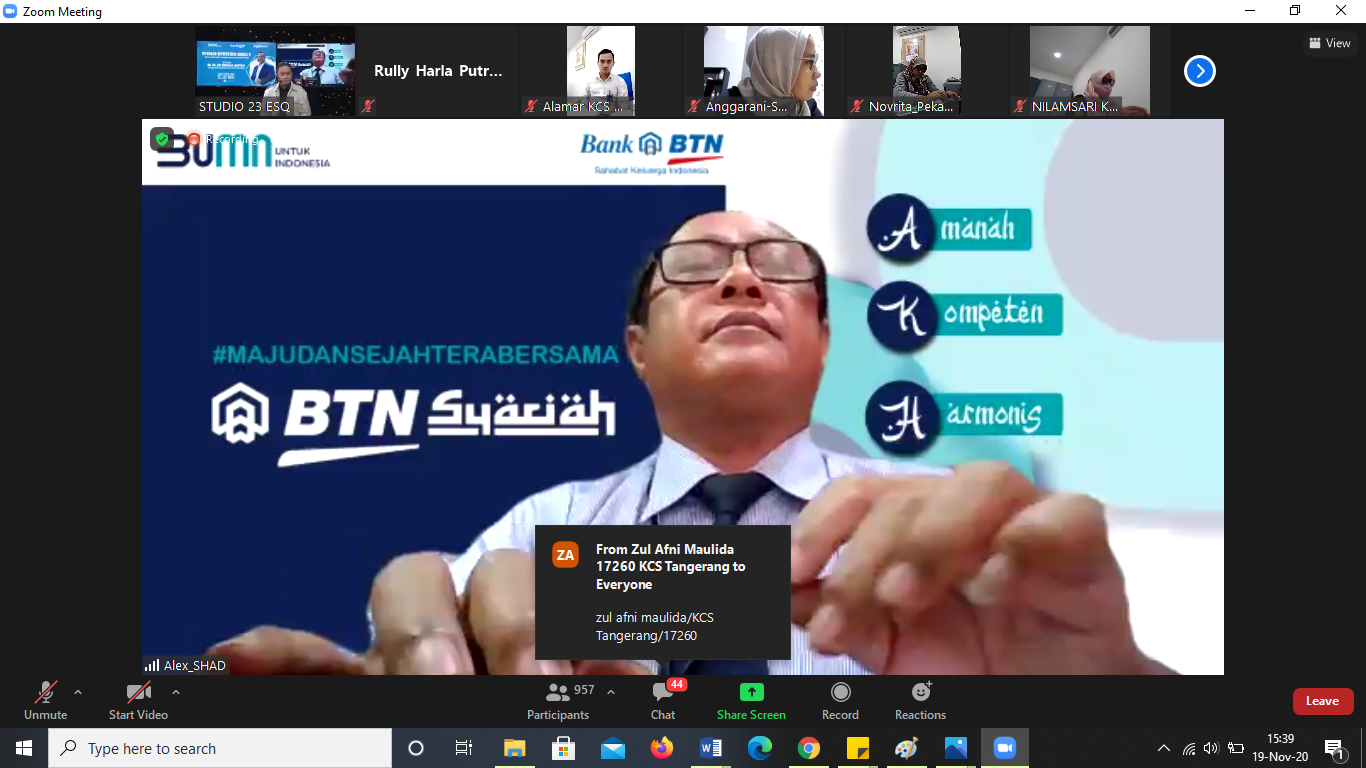The width and height of the screenshot is (1366, 768).
Task: Expand video options arrow beside Start Video
Action: (x=176, y=692)
